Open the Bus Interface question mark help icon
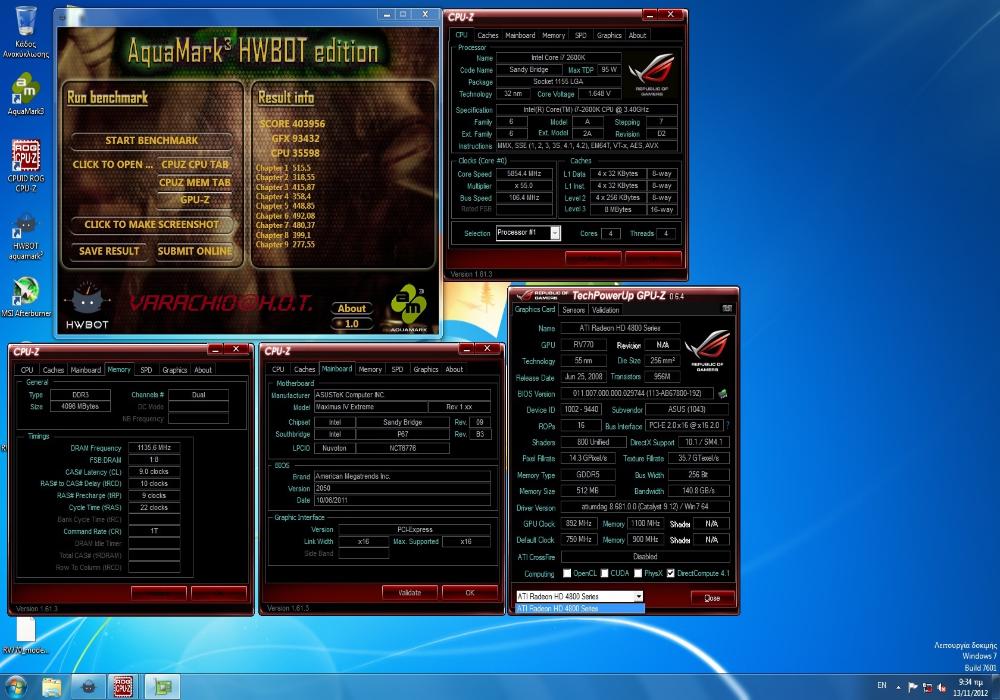This screenshot has height=700, width=1000. pyautogui.click(x=728, y=425)
